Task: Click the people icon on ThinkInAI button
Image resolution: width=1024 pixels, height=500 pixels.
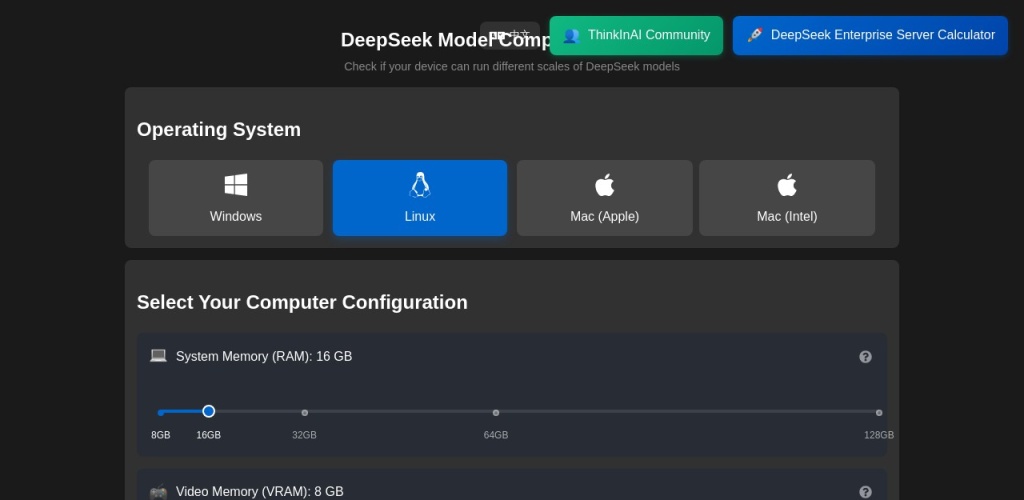Action: coord(571,35)
